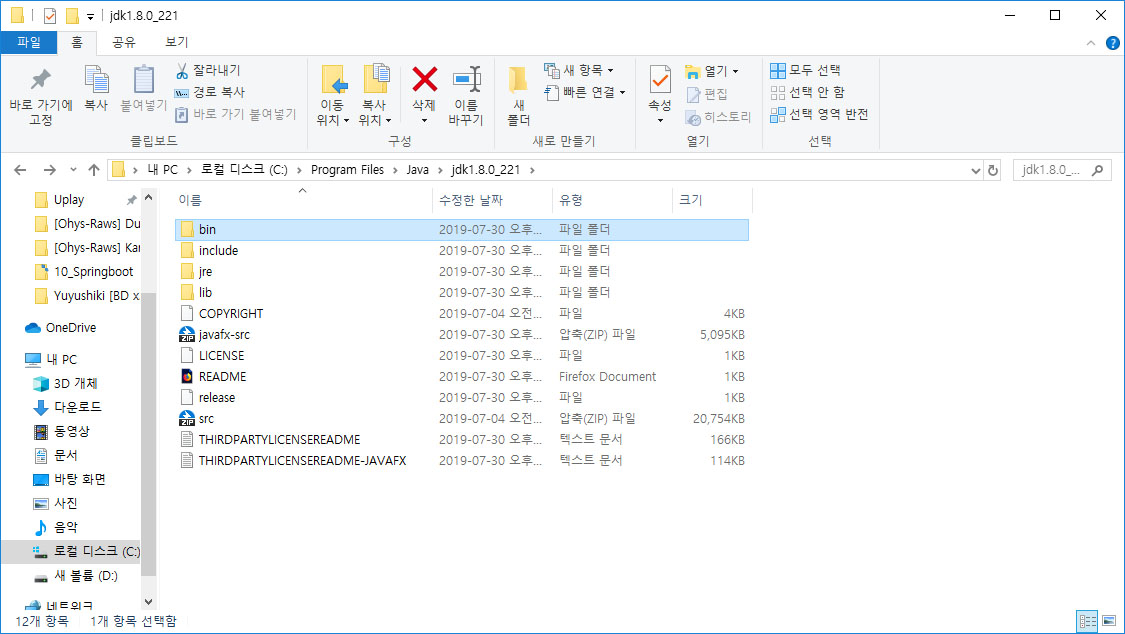Open Quick Access Toolbar customize arrow
The width and height of the screenshot is (1125, 634).
click(90, 16)
